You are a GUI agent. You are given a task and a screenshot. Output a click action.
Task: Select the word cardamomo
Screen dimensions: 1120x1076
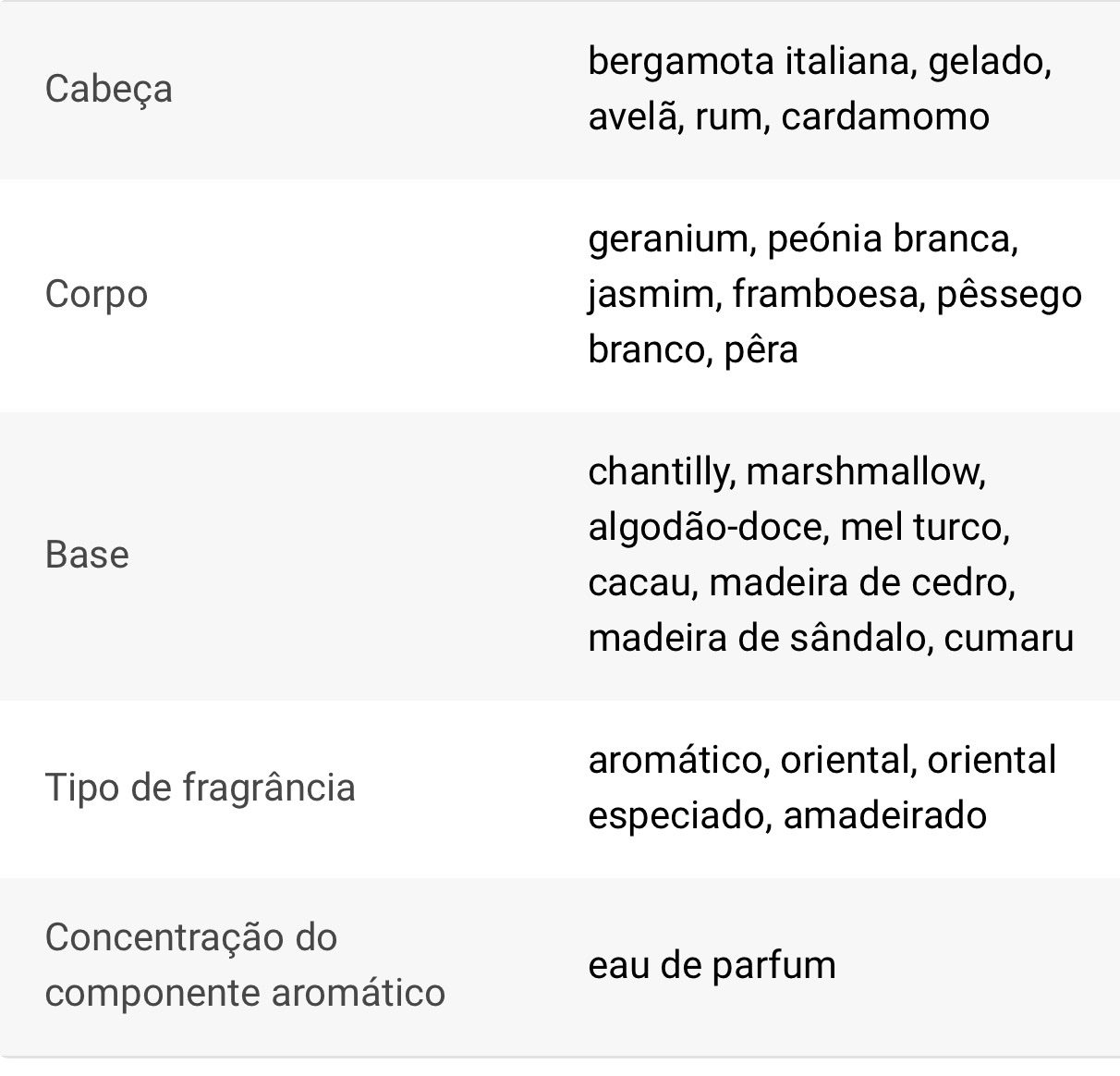click(884, 117)
